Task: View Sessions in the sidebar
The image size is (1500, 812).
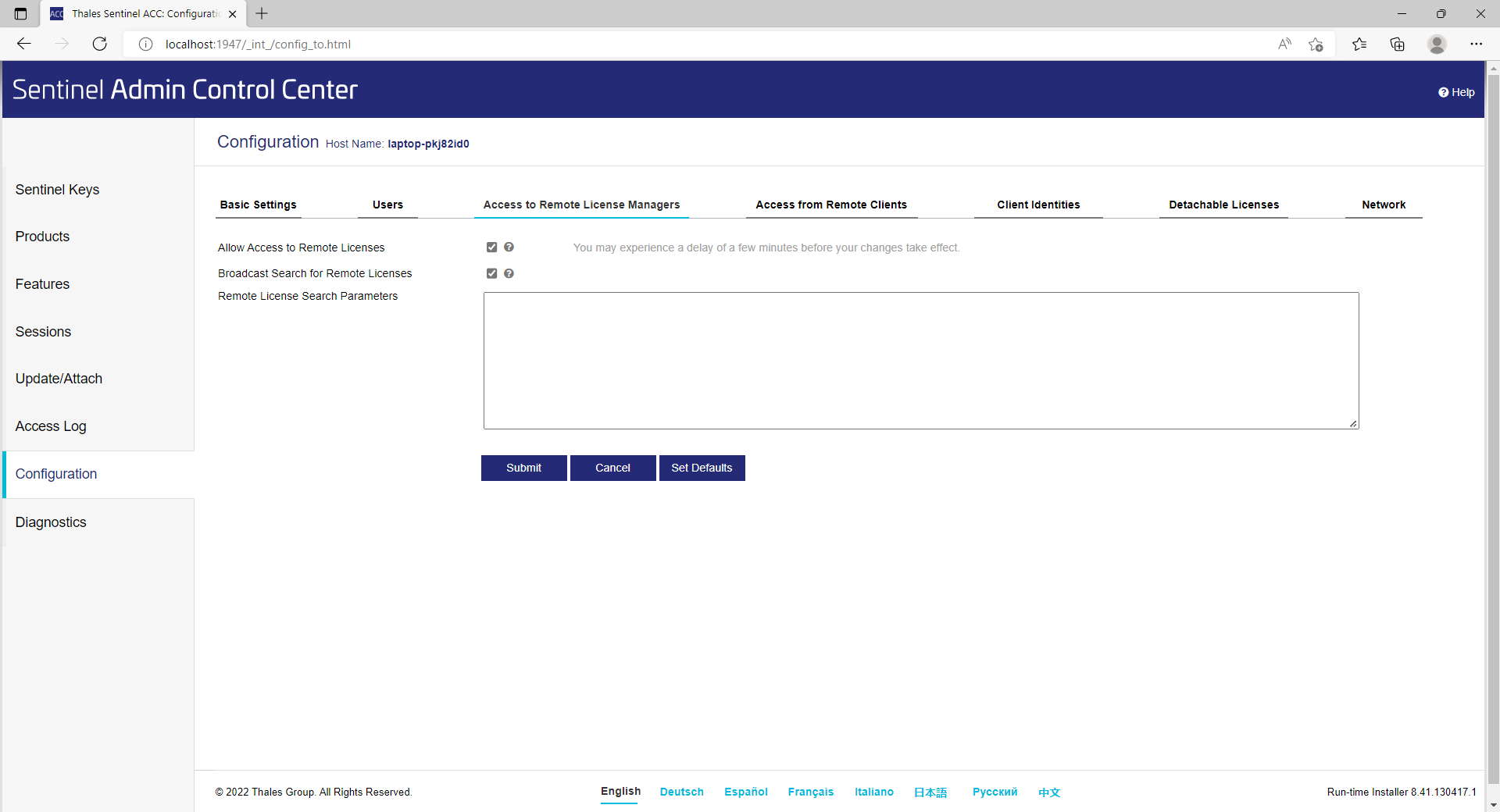Action: tap(43, 332)
